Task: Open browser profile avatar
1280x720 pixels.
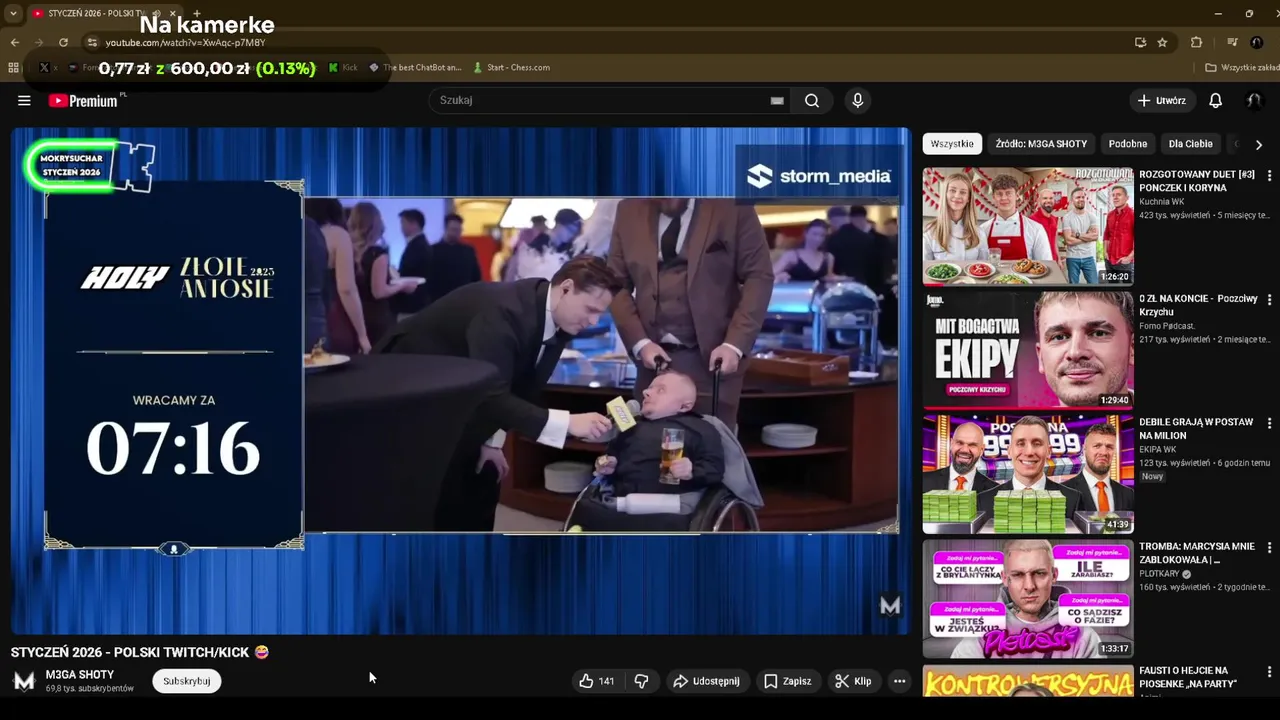Action: pos(1257,42)
